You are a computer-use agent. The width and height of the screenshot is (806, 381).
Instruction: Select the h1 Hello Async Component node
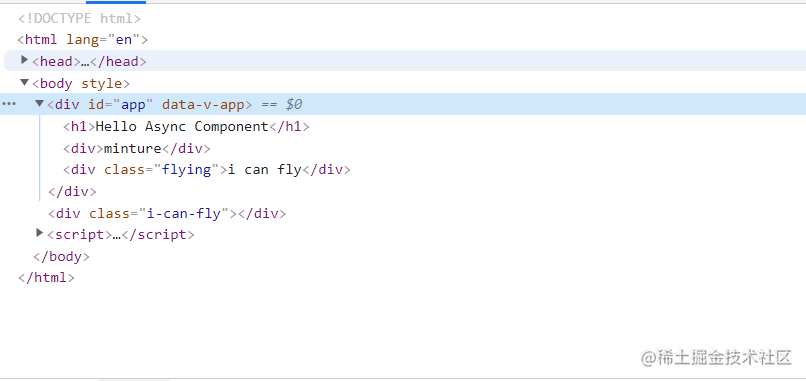[x=187, y=126]
